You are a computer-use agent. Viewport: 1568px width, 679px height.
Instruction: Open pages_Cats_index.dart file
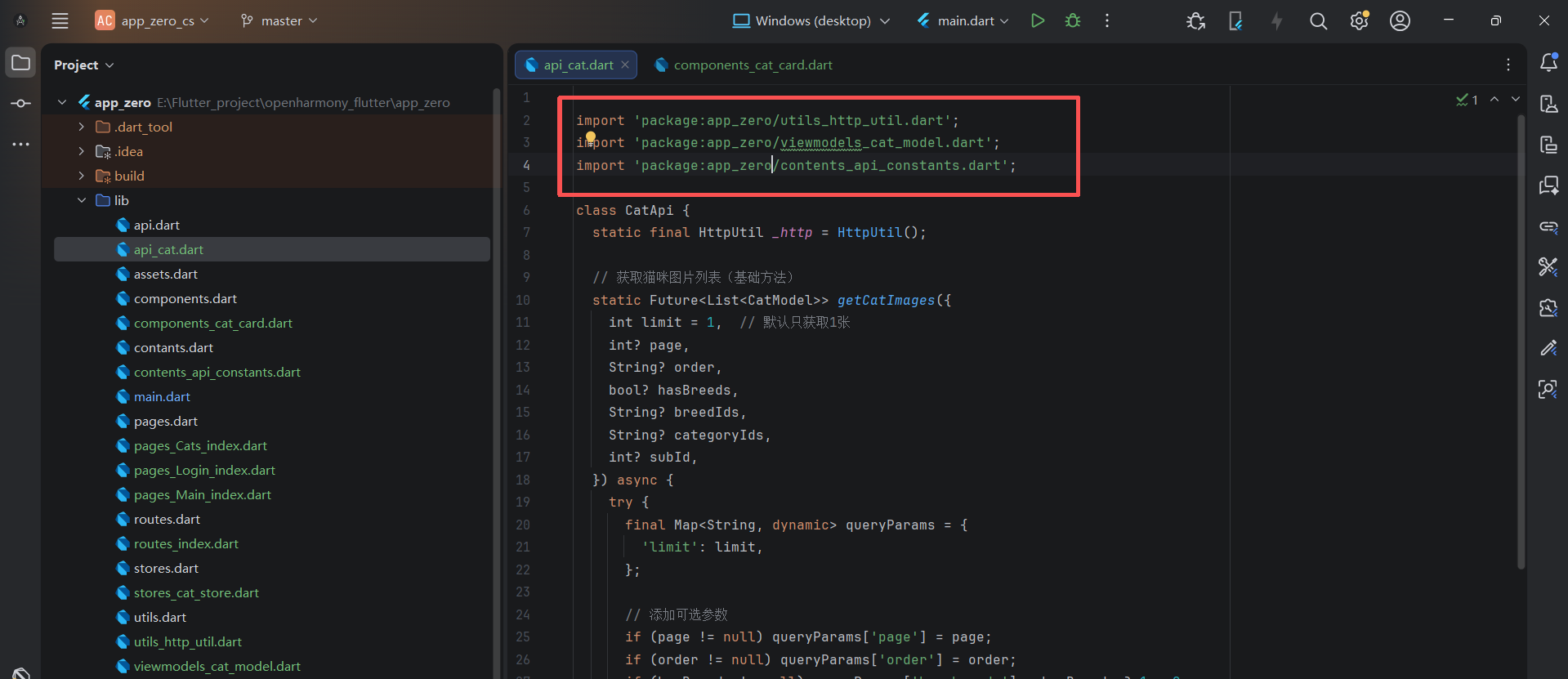(x=200, y=445)
